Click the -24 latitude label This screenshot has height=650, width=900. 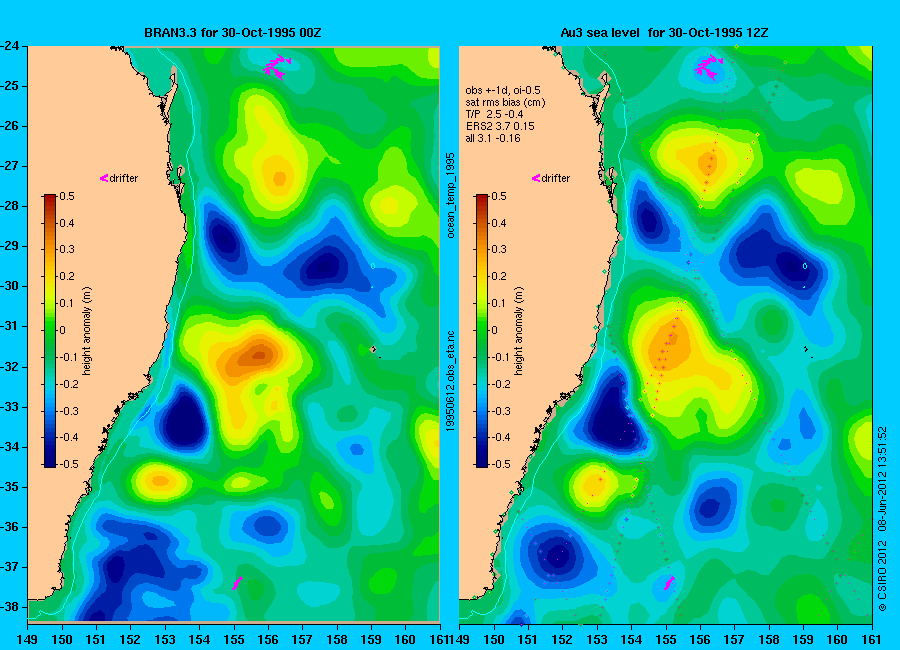click(11, 45)
